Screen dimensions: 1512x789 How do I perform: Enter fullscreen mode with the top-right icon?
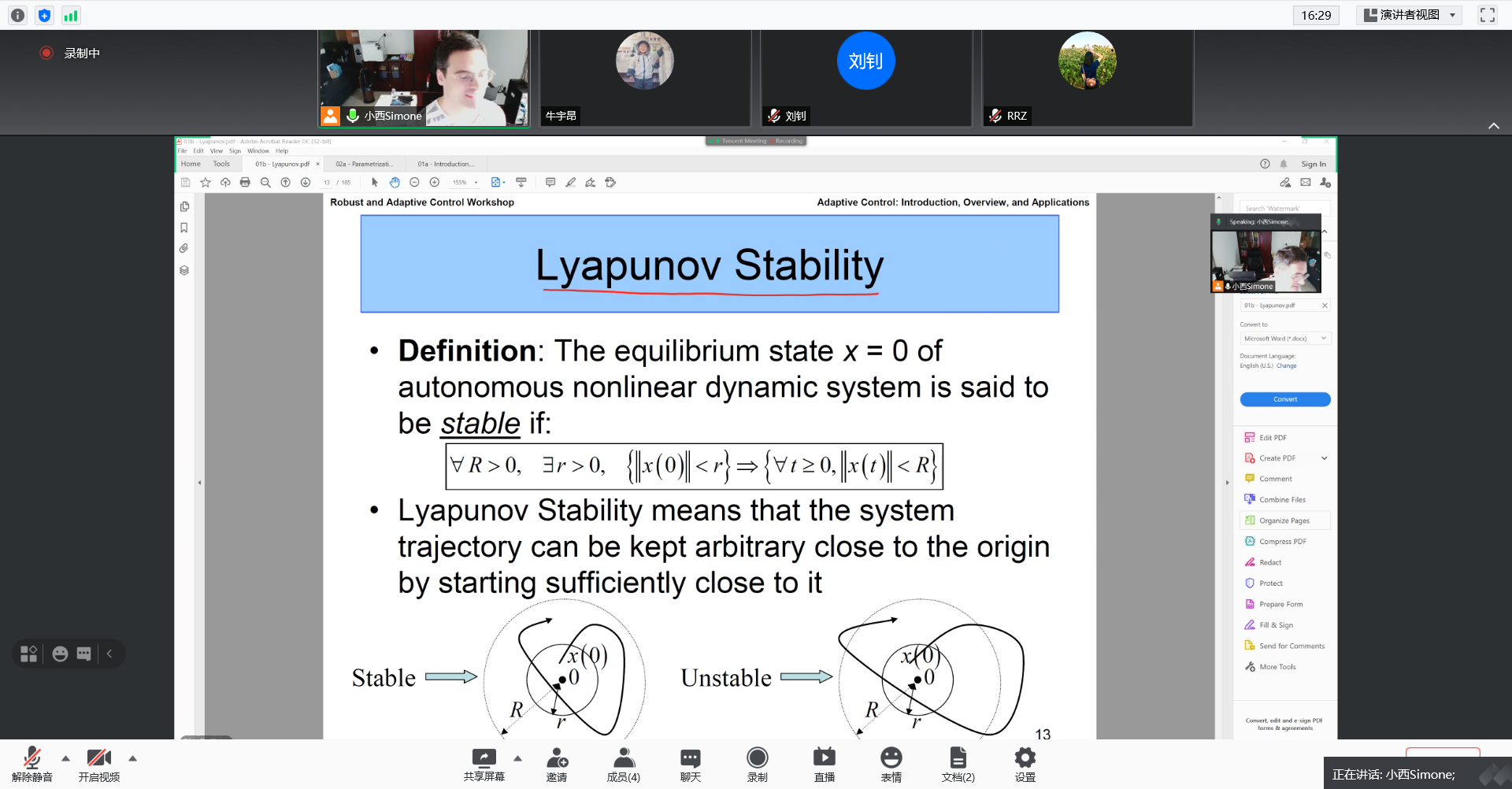[x=1487, y=15]
